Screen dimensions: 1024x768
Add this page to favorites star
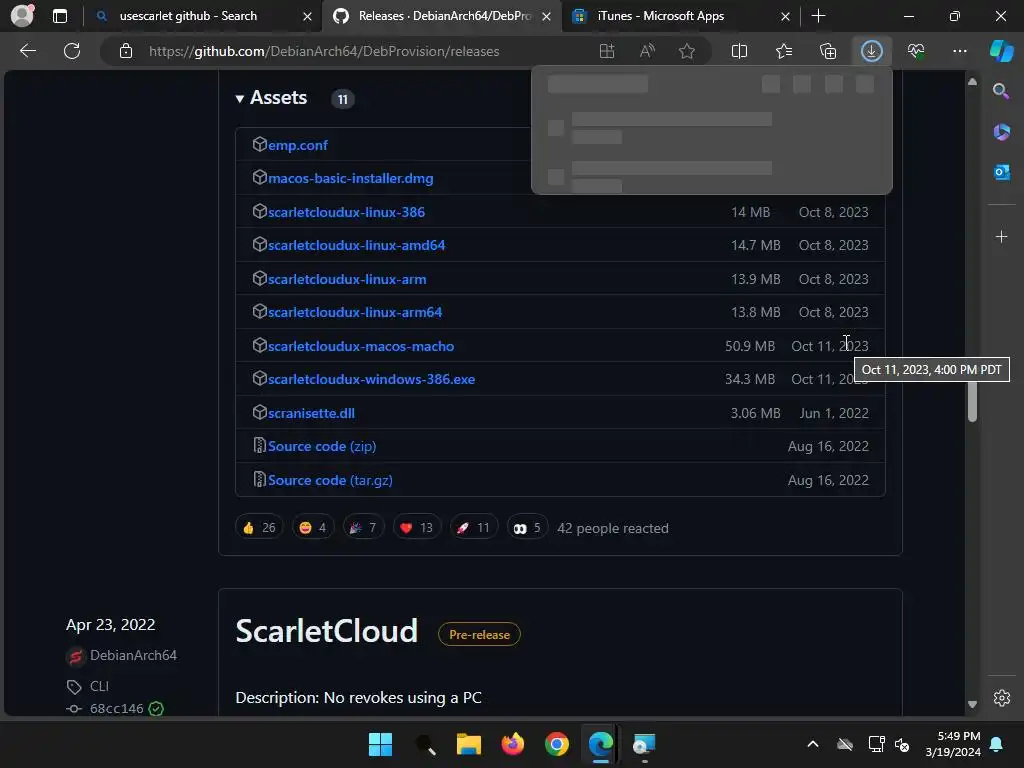[686, 51]
